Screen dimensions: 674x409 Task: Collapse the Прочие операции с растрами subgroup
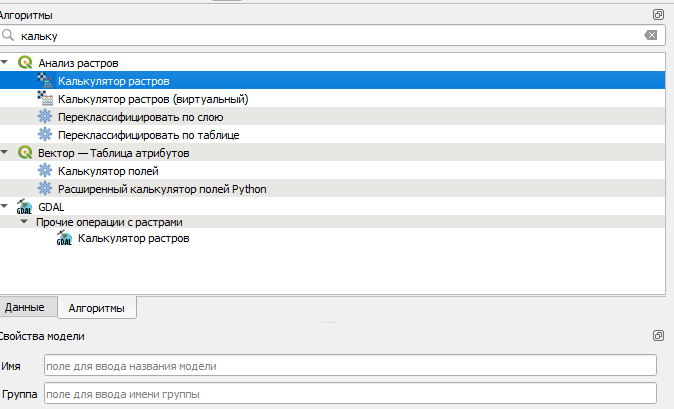(24, 222)
